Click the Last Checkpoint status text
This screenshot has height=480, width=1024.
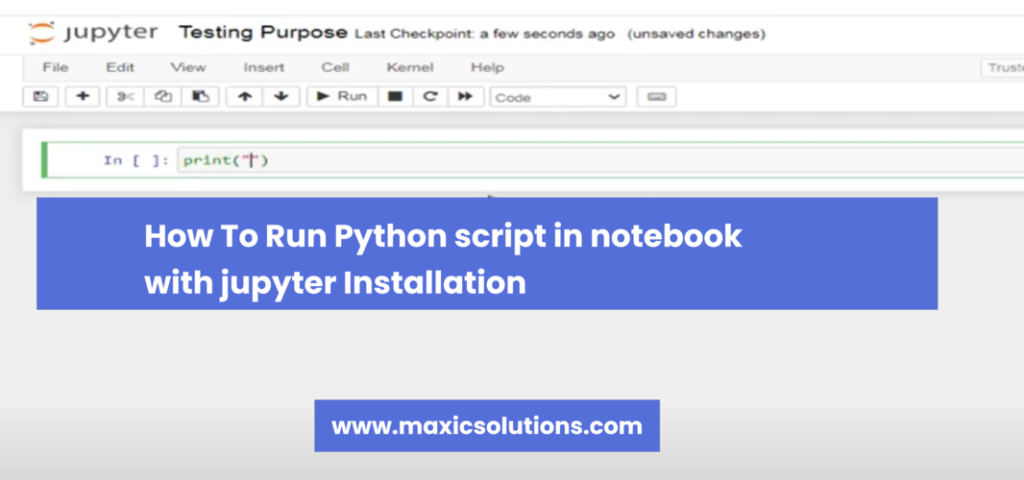tap(485, 34)
